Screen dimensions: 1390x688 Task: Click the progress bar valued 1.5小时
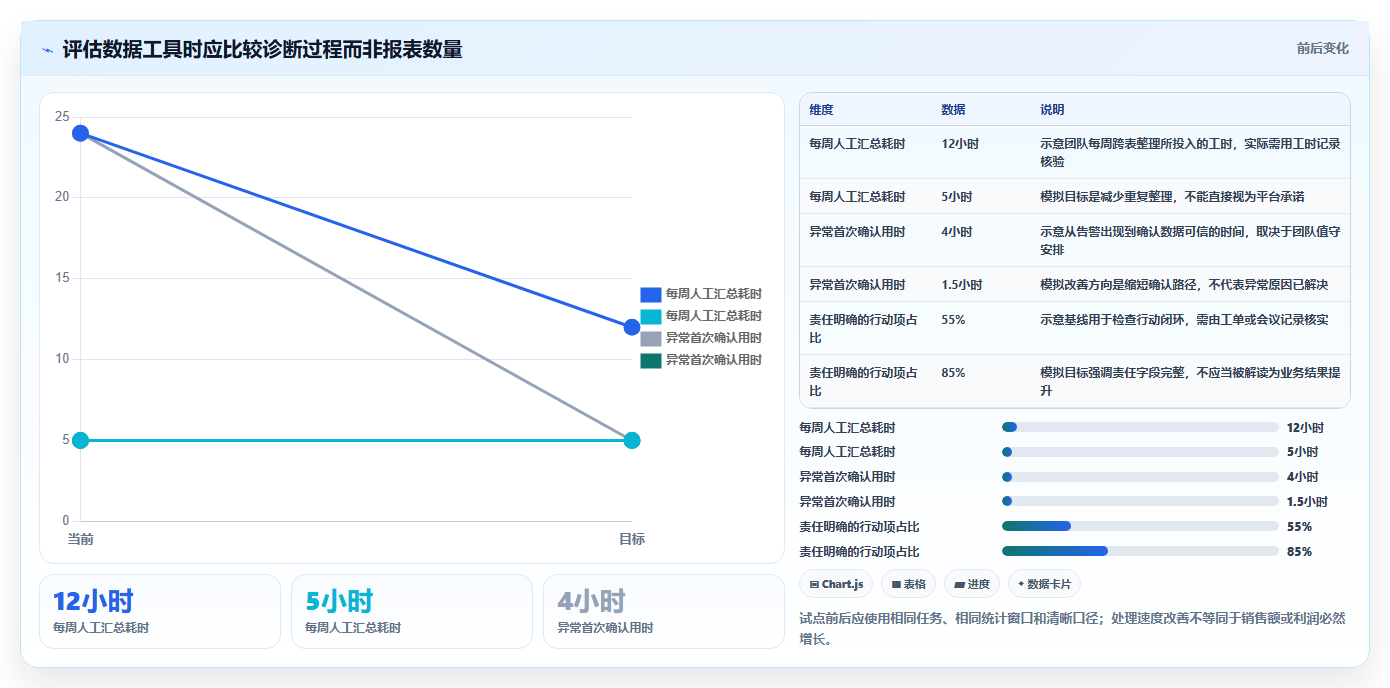tap(1140, 501)
